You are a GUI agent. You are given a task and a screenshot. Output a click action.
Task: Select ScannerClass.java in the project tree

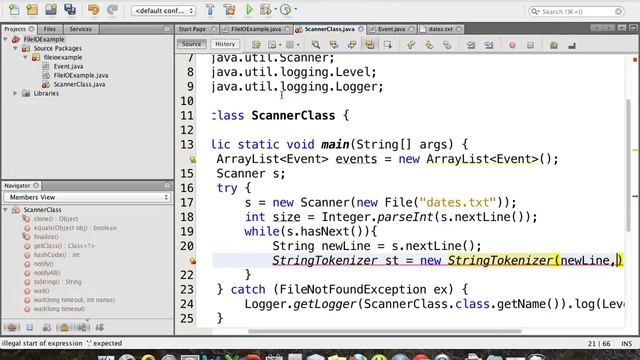pyautogui.click(x=79, y=84)
